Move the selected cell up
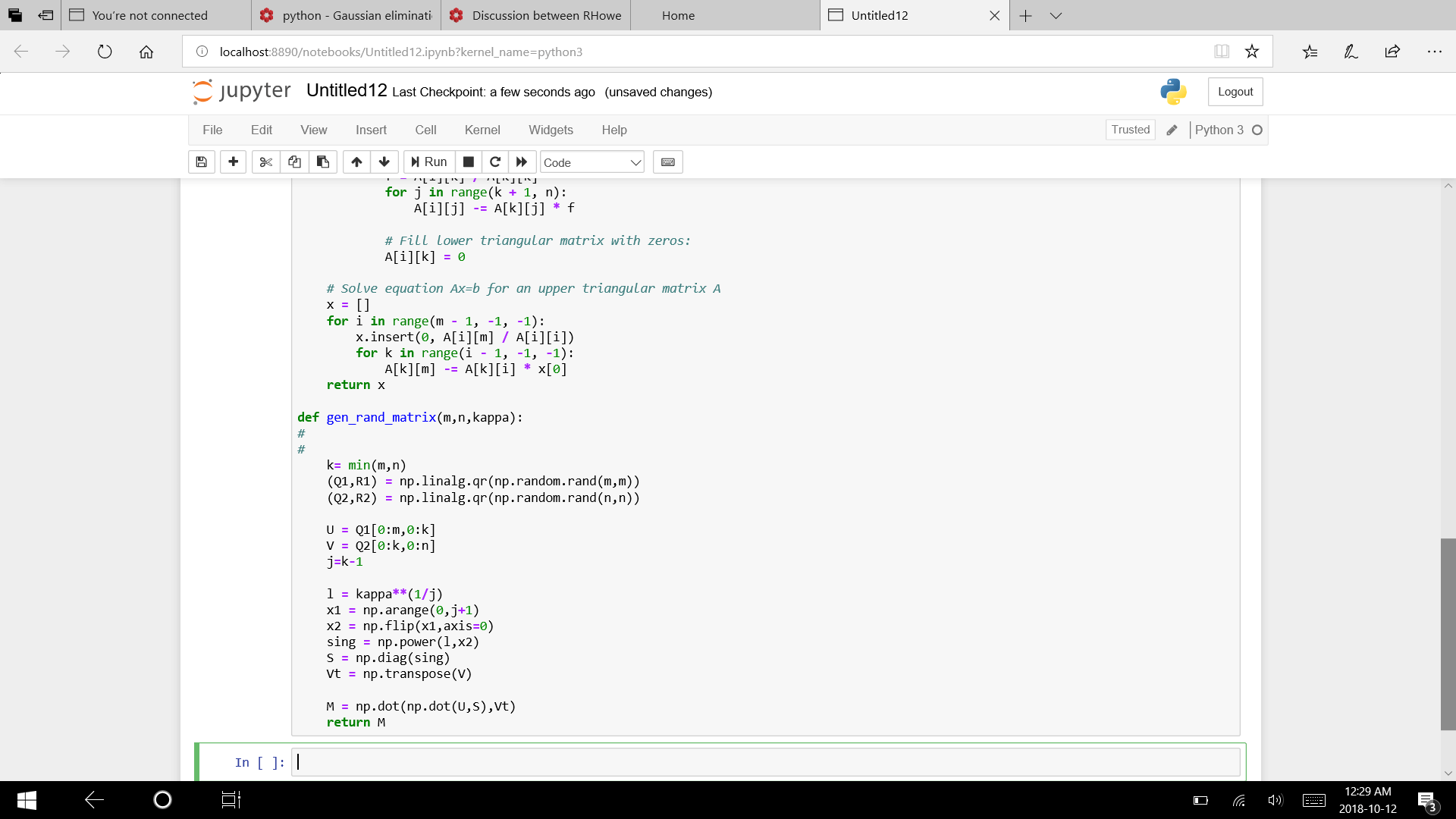Viewport: 1456px width, 819px height. click(356, 162)
